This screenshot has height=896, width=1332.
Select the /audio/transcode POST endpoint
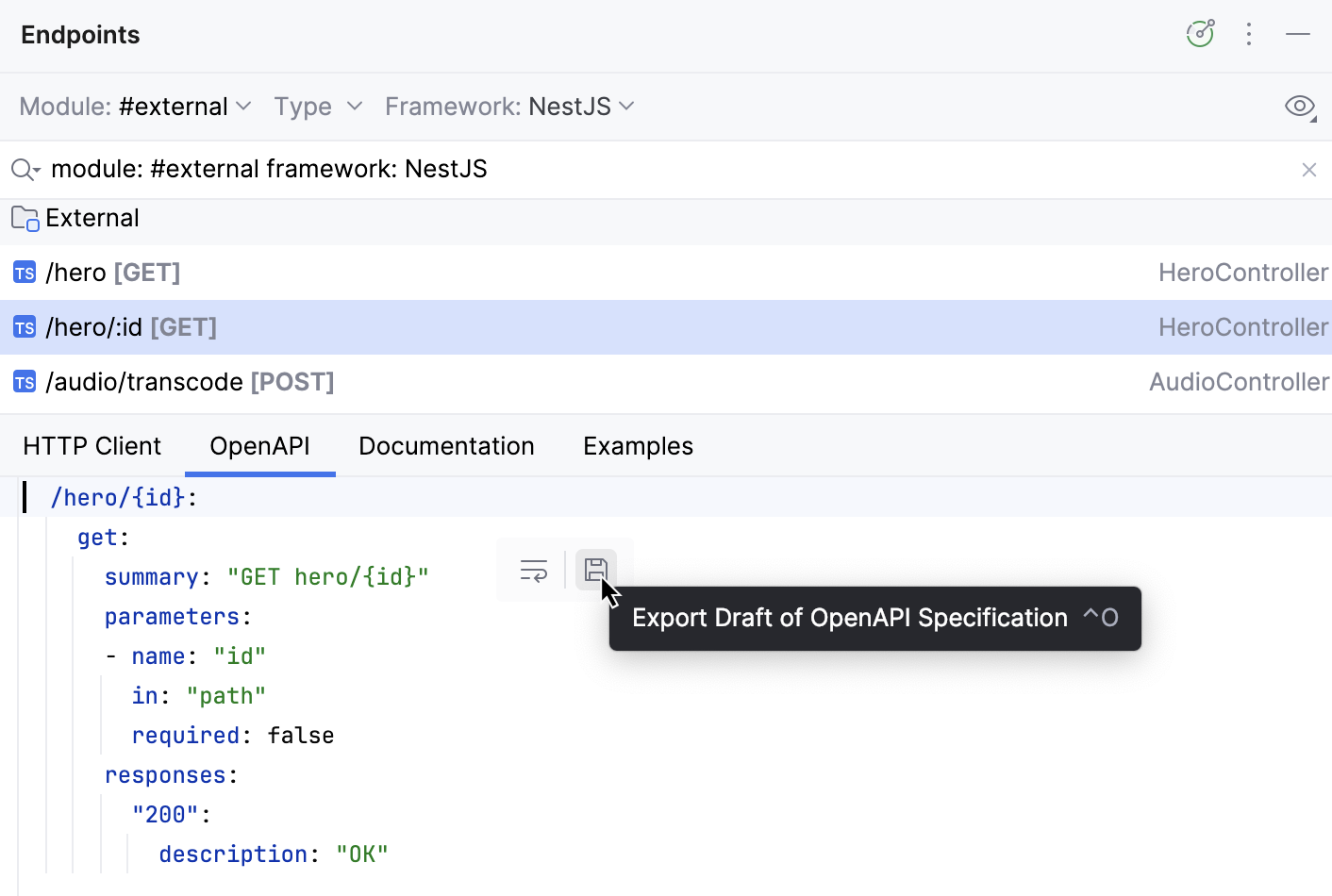189,382
